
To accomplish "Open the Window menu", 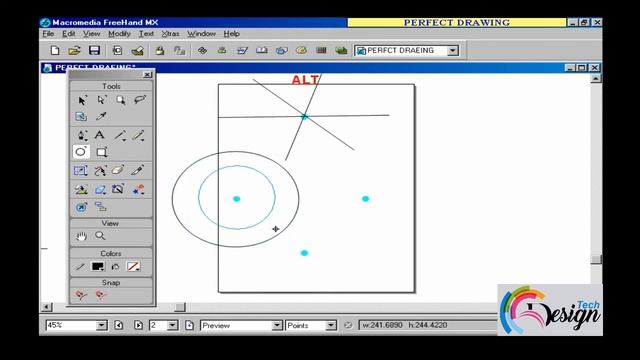I will click(201, 34).
